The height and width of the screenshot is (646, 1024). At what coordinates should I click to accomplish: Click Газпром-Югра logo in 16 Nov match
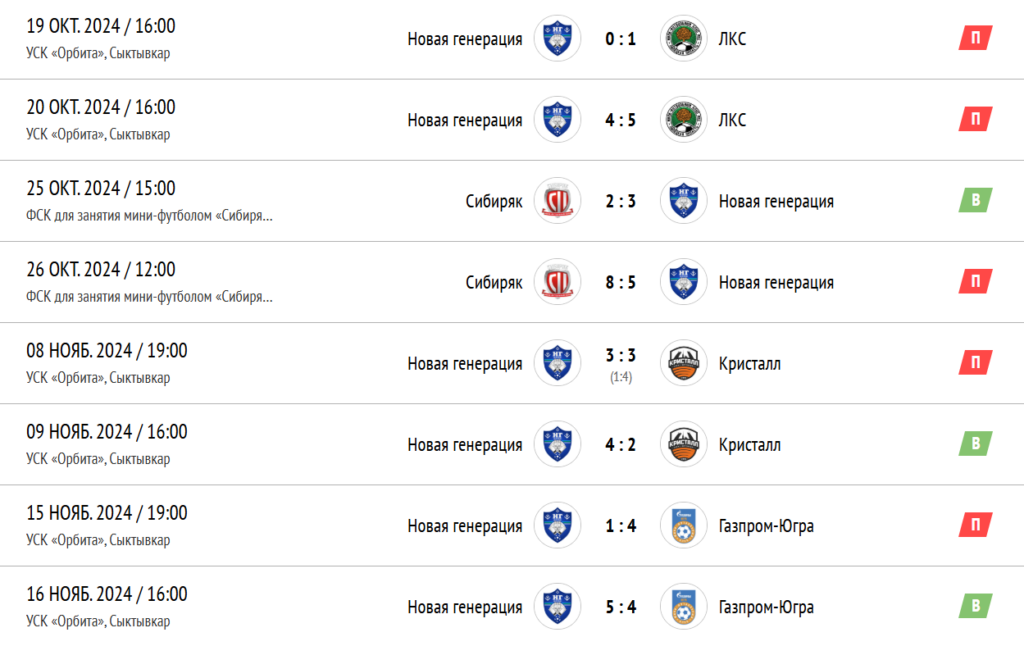click(x=683, y=607)
